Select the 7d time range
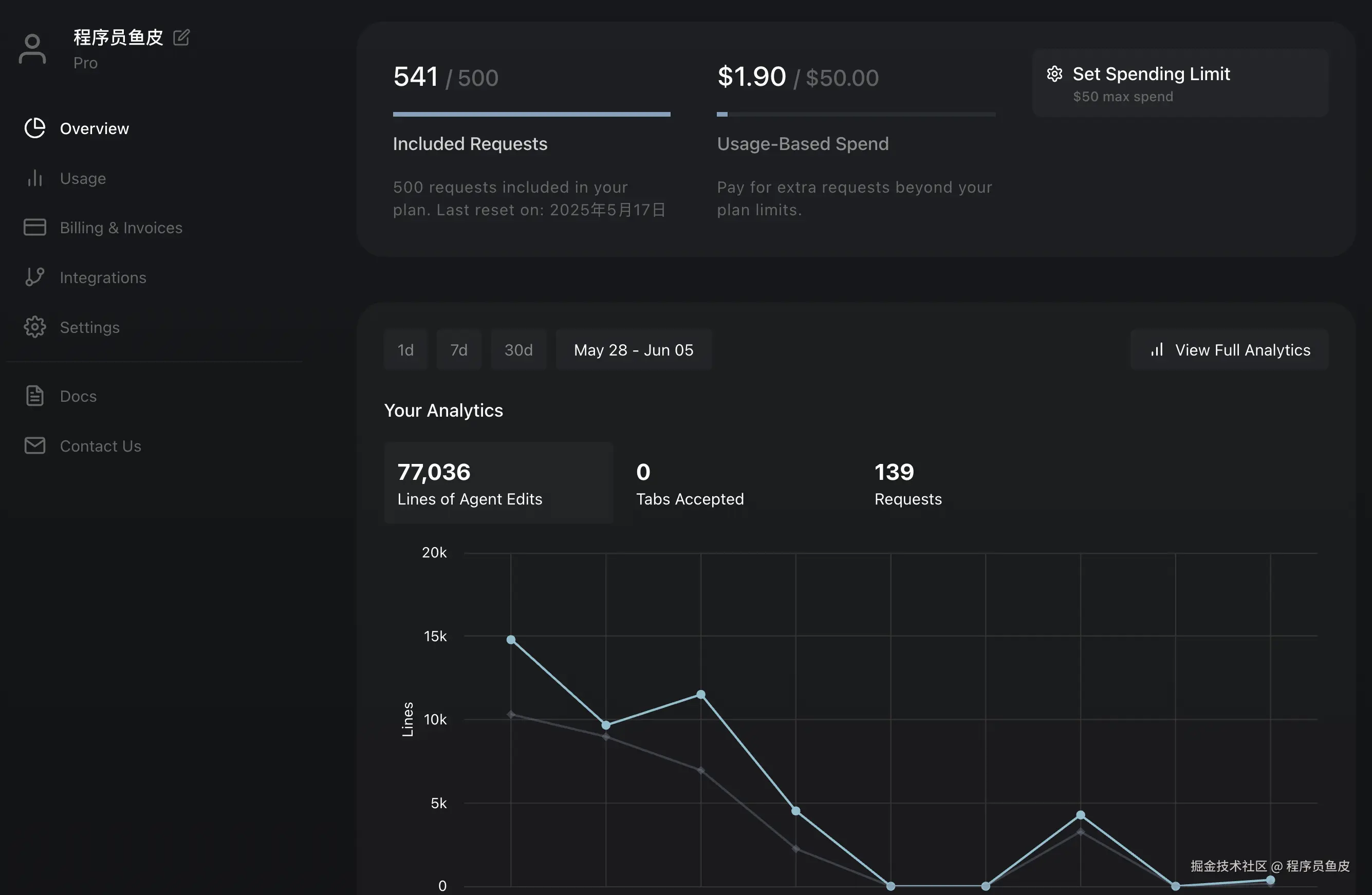This screenshot has height=895, width=1372. pos(458,350)
